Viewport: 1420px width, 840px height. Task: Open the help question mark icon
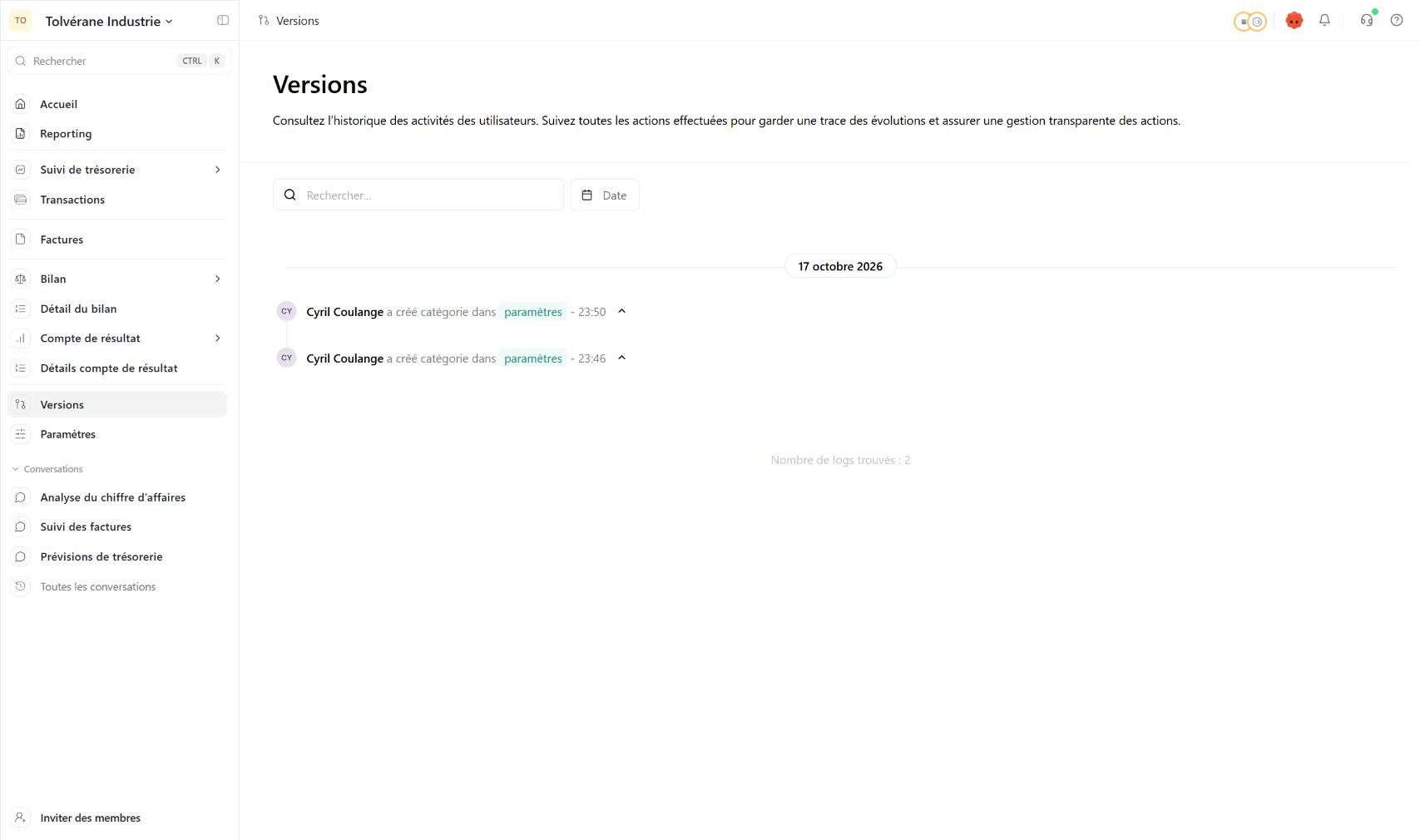click(1397, 21)
